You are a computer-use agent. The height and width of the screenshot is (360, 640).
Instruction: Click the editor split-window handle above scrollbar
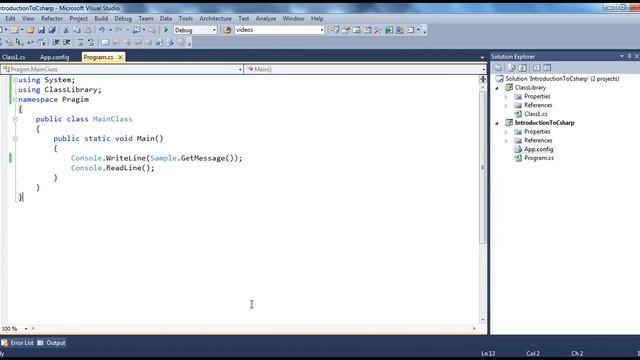click(483, 79)
